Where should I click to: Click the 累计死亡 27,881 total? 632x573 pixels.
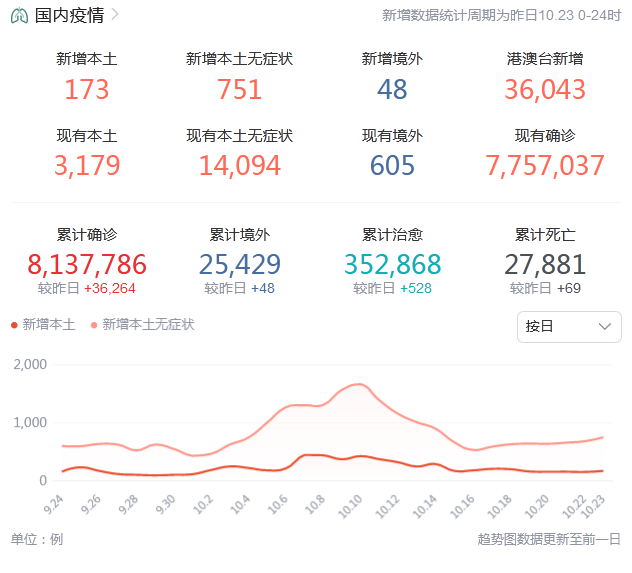(545, 264)
